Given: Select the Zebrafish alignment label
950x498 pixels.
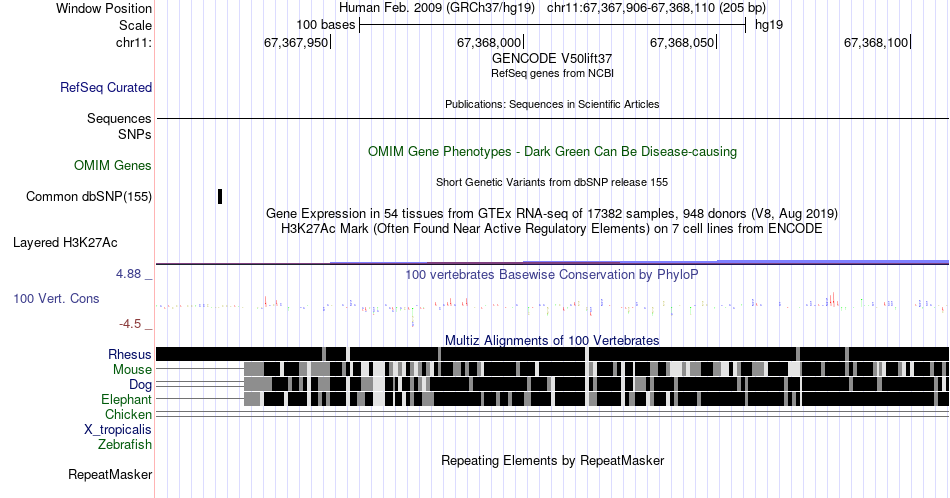Looking at the screenshot, I should coord(125,444).
